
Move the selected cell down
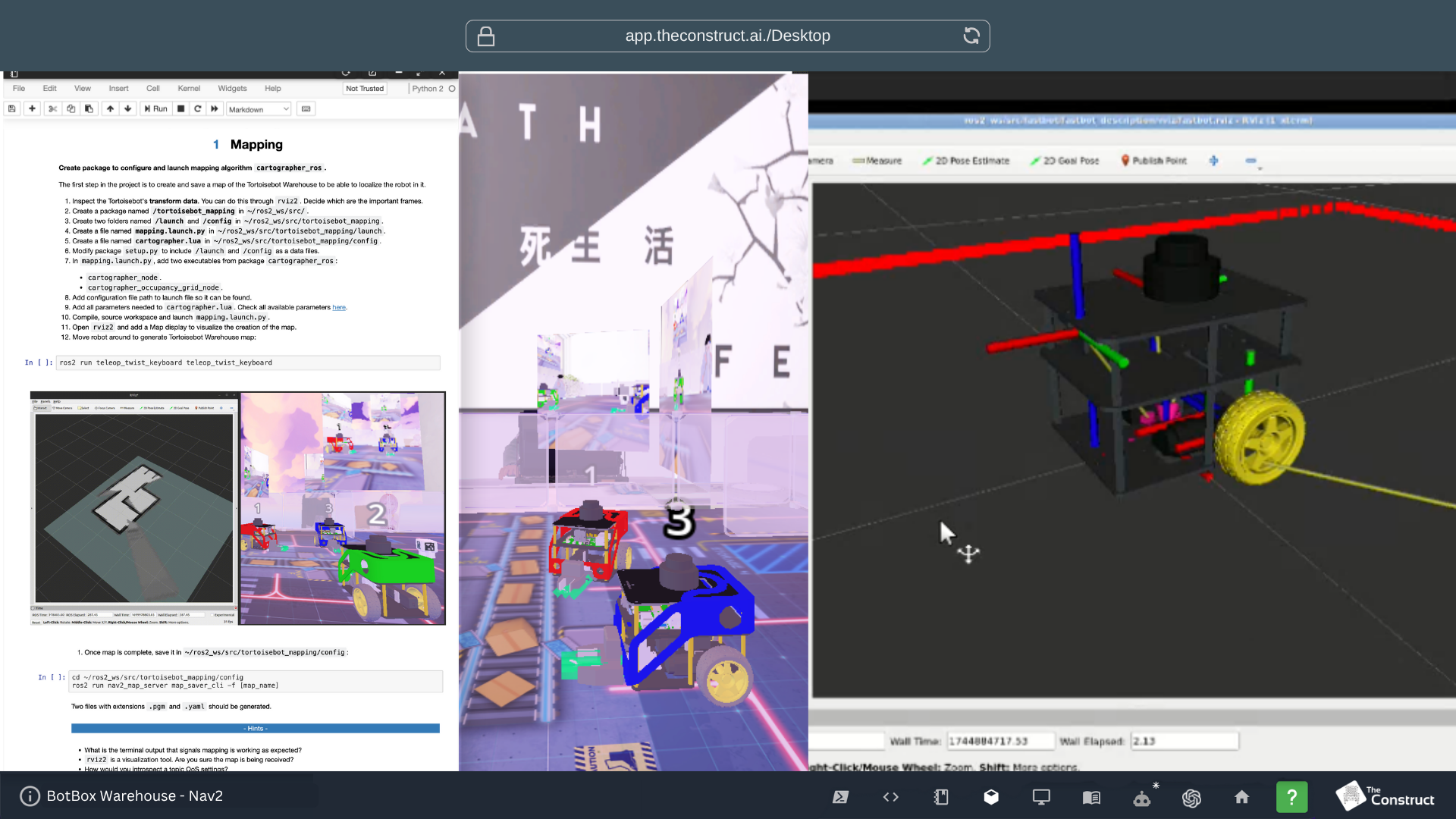pyautogui.click(x=128, y=109)
